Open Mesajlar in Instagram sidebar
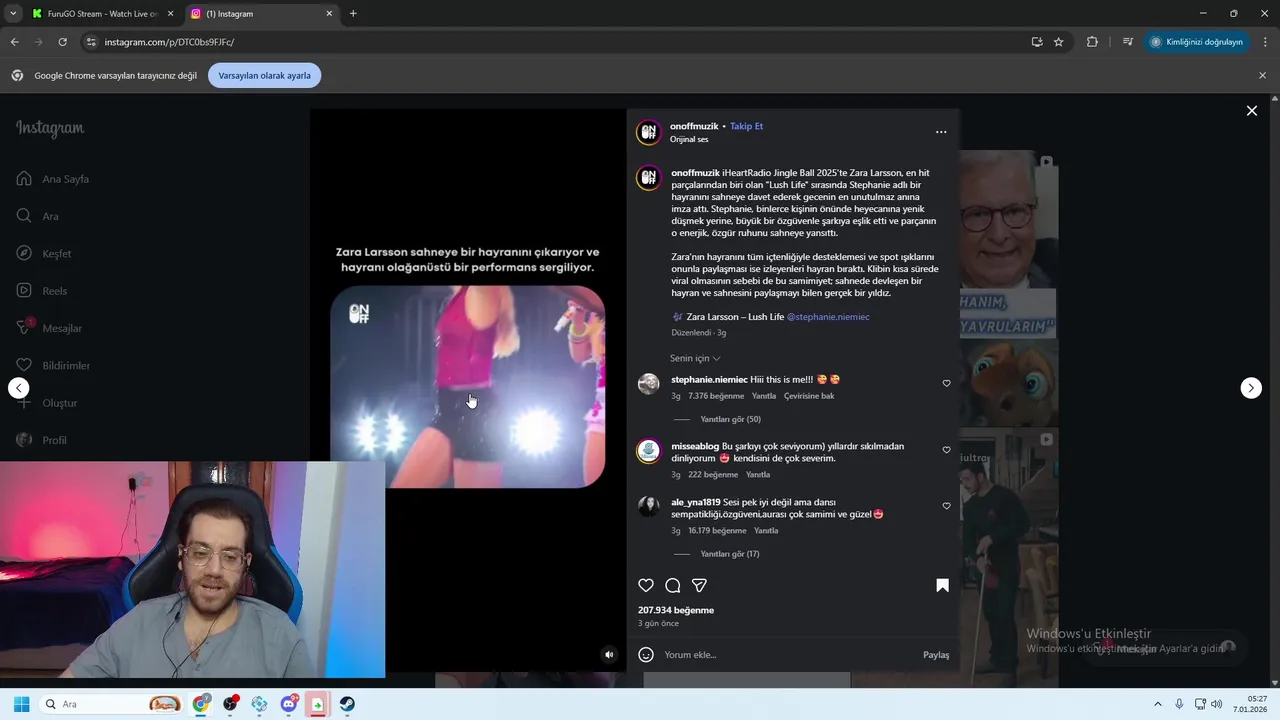Viewport: 1280px width, 720px height. 49,328
